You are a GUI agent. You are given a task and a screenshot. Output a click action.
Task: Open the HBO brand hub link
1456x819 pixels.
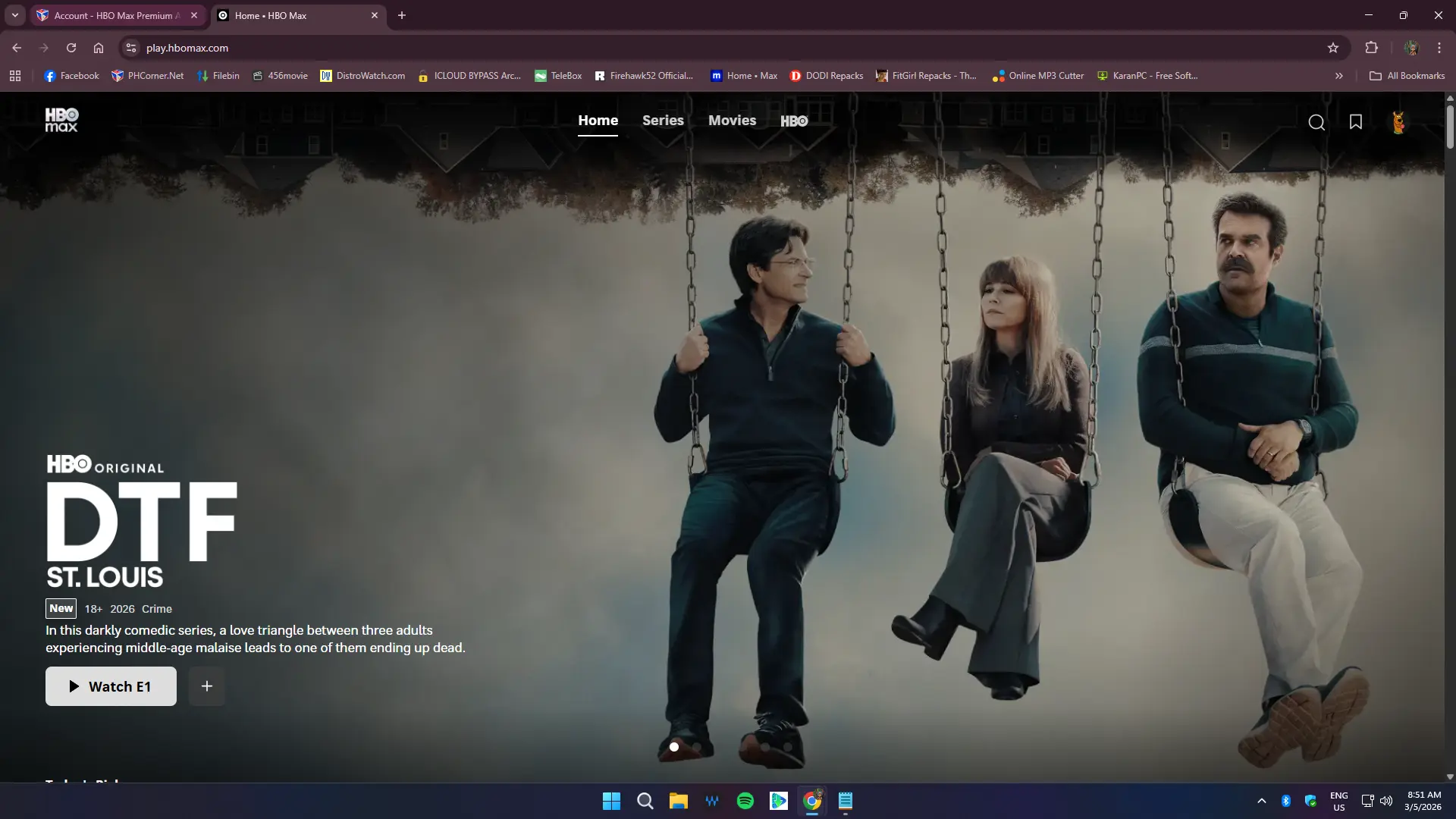(794, 121)
